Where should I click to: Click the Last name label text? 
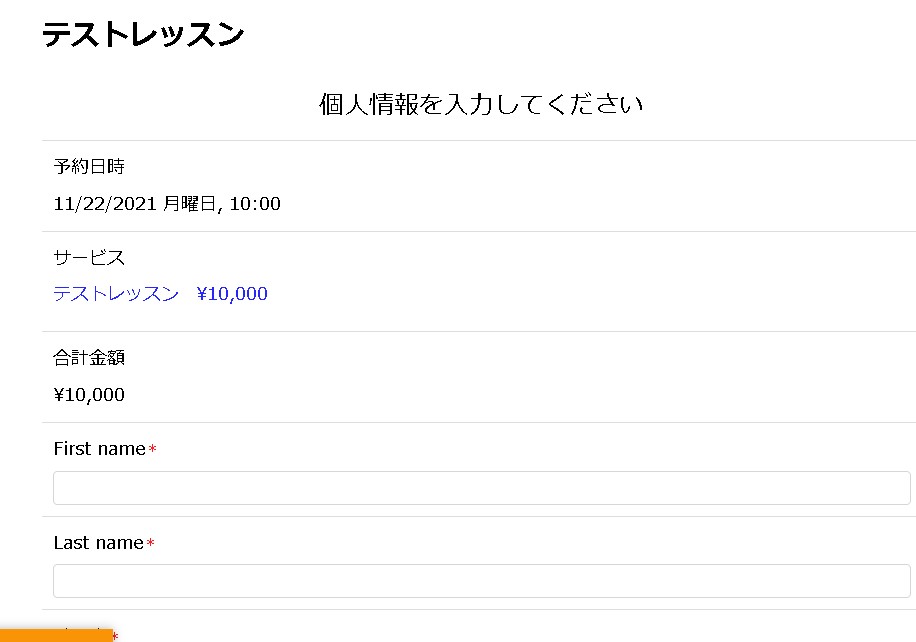pyautogui.click(x=98, y=543)
